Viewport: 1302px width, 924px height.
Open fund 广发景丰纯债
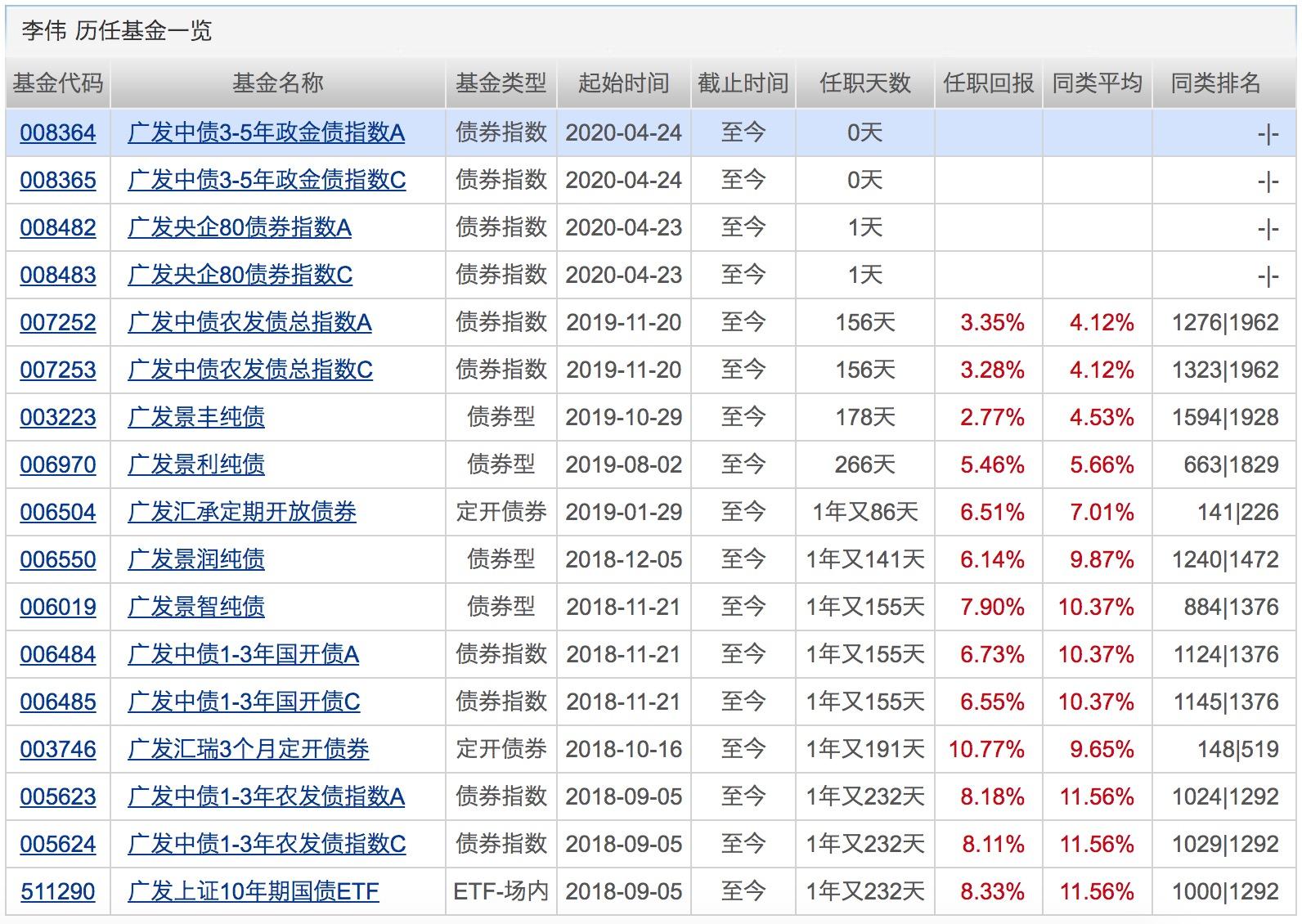(x=196, y=417)
